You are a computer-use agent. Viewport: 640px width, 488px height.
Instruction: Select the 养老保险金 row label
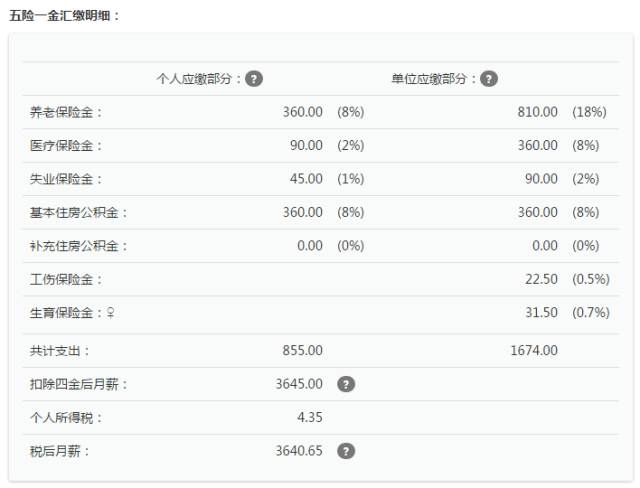click(65, 112)
